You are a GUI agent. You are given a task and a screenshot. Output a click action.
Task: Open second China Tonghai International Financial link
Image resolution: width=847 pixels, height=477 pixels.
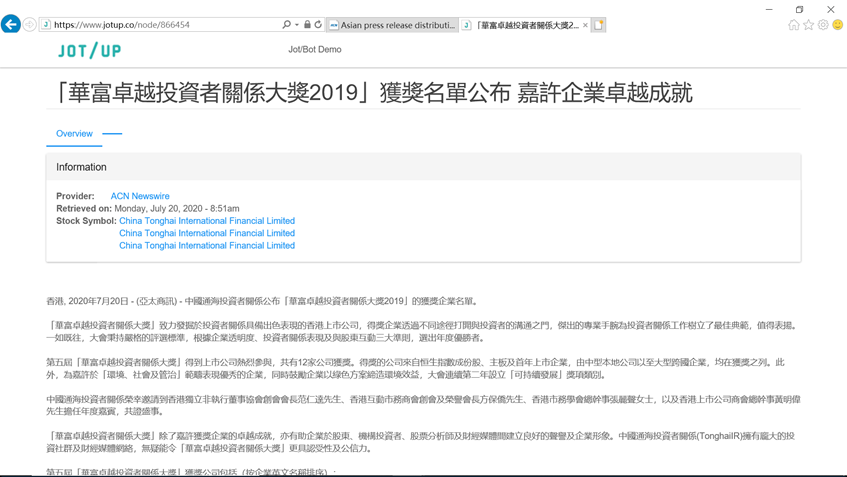(207, 233)
